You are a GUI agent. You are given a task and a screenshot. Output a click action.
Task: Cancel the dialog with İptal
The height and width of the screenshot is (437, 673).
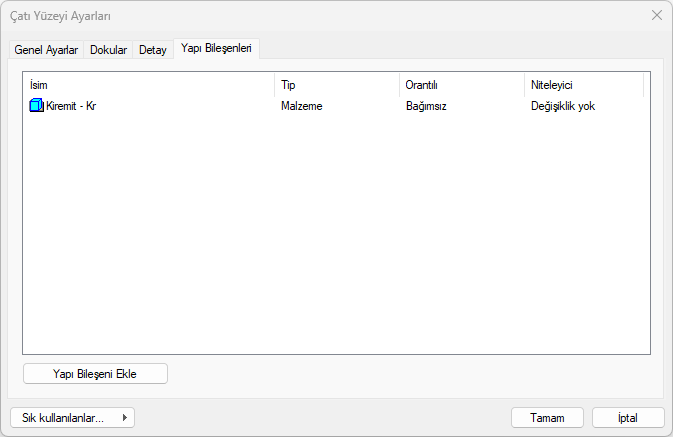coord(628,418)
